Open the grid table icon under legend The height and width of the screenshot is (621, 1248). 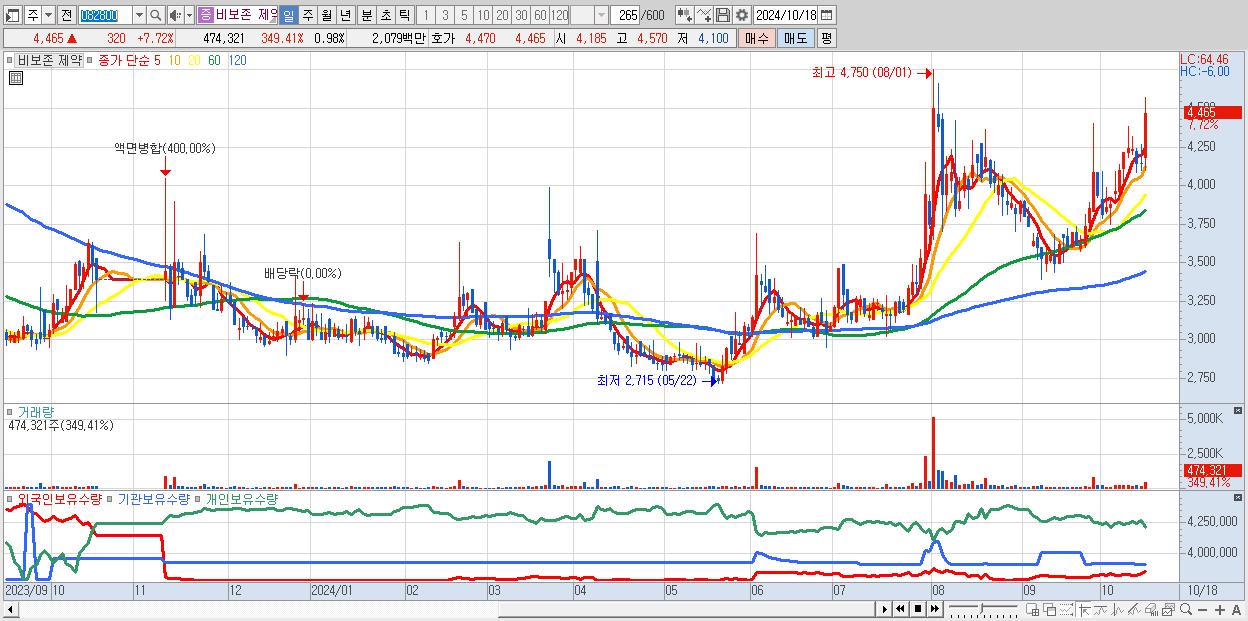[x=16, y=77]
